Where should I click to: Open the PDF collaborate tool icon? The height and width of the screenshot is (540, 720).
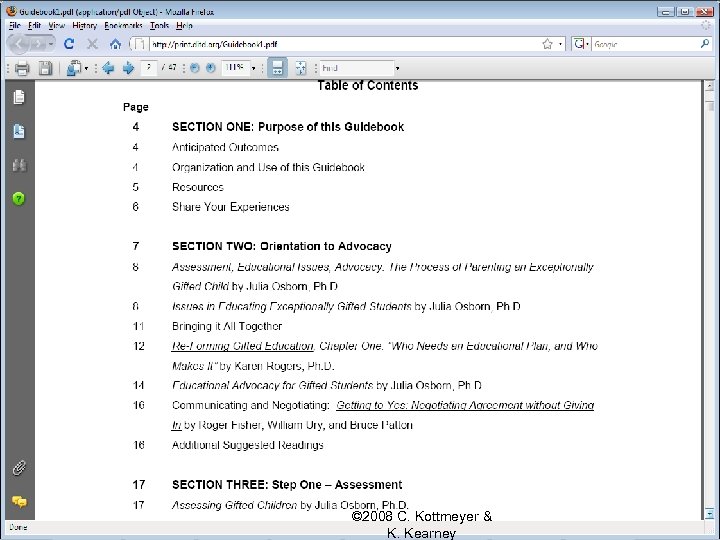(x=73, y=68)
